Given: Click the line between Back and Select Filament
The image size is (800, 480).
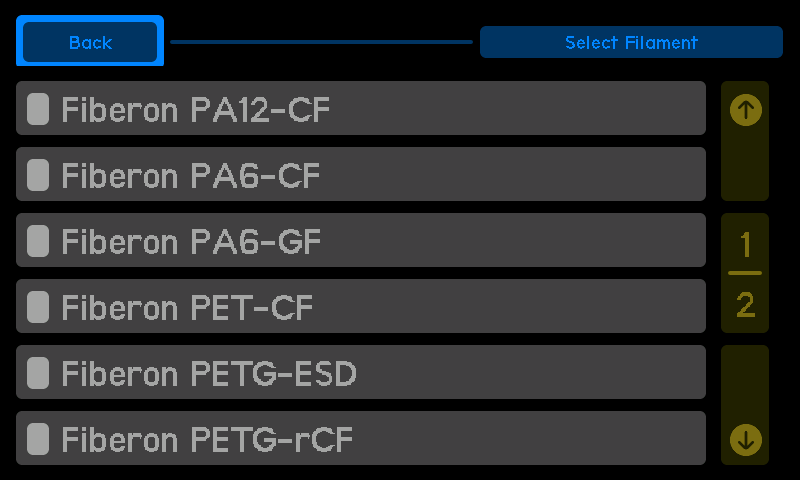Looking at the screenshot, I should pos(321,42).
